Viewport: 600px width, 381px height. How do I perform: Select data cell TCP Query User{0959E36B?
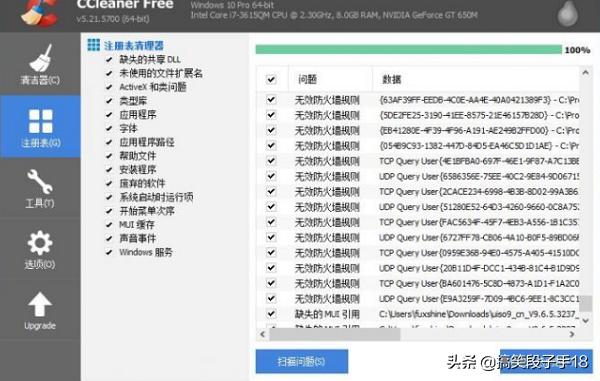479,253
